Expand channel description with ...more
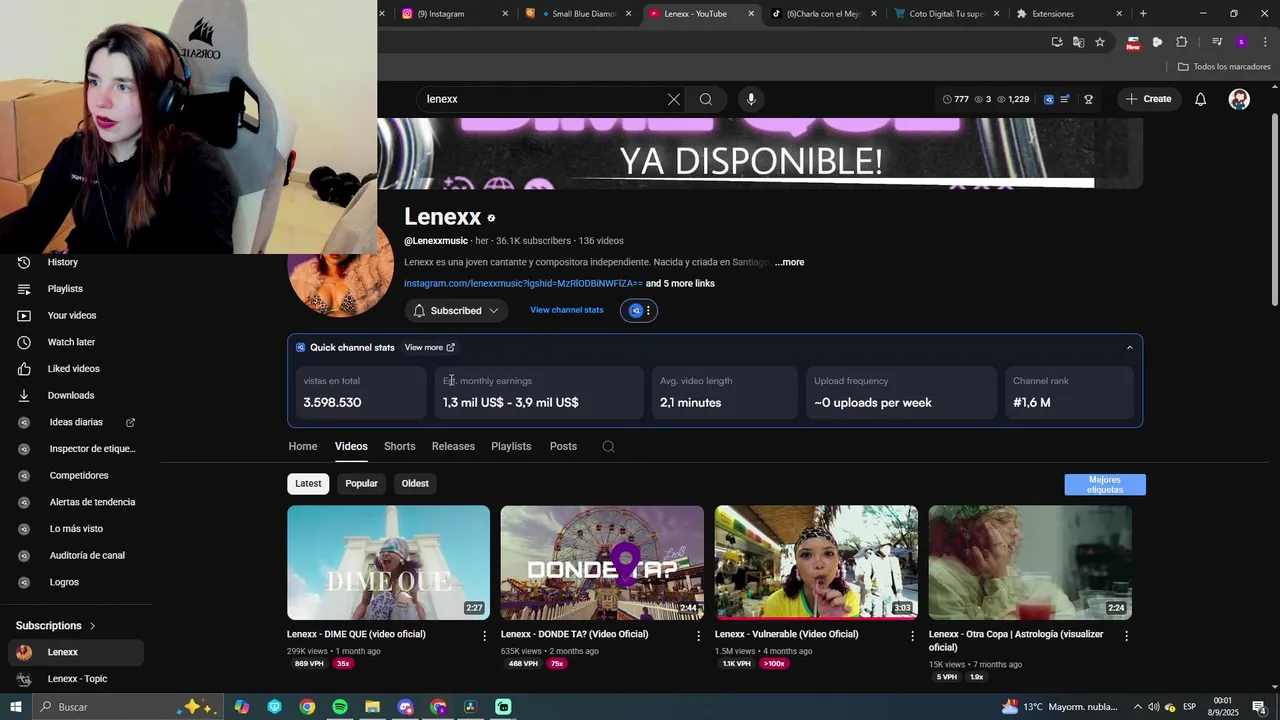 789,262
